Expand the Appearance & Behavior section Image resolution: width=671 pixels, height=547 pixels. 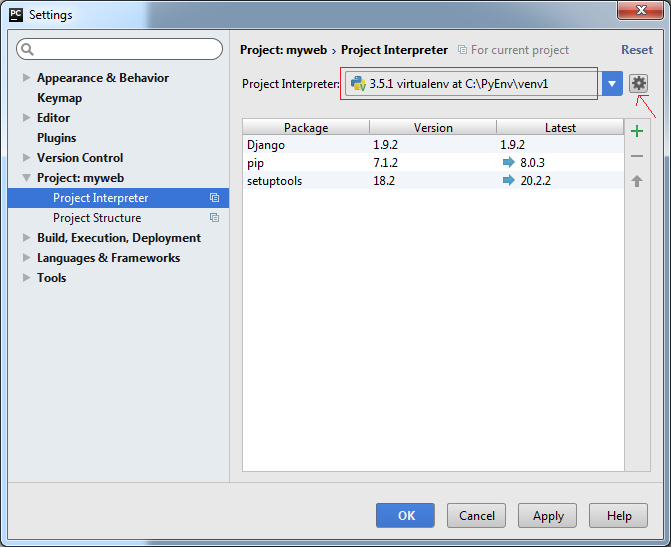click(27, 77)
